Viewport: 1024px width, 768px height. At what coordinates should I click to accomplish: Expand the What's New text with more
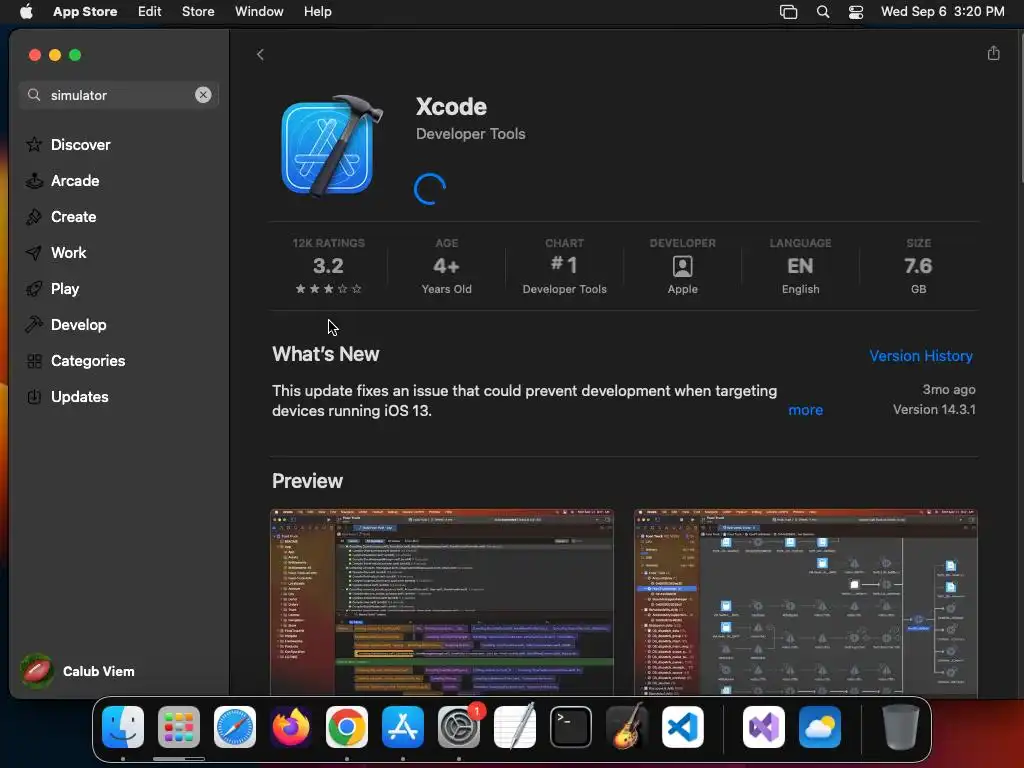pos(805,410)
